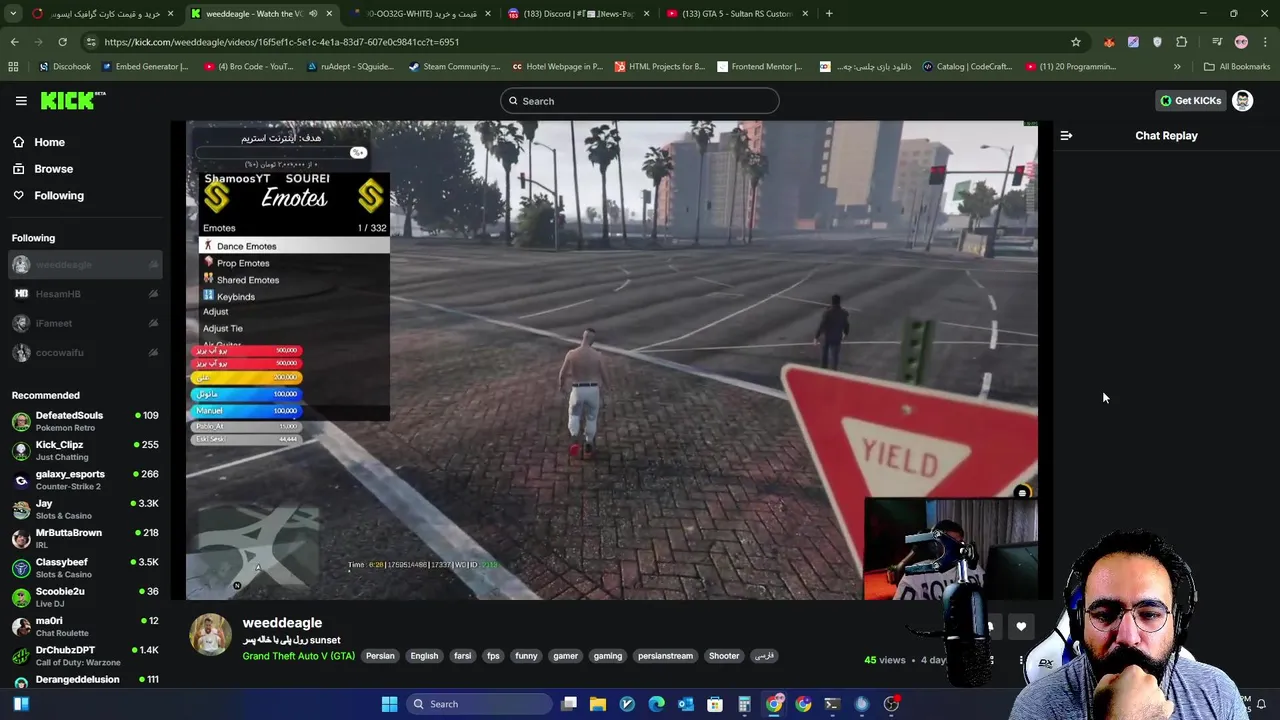Open Microsoft Edge from taskbar
The image size is (1280, 720).
point(656,704)
